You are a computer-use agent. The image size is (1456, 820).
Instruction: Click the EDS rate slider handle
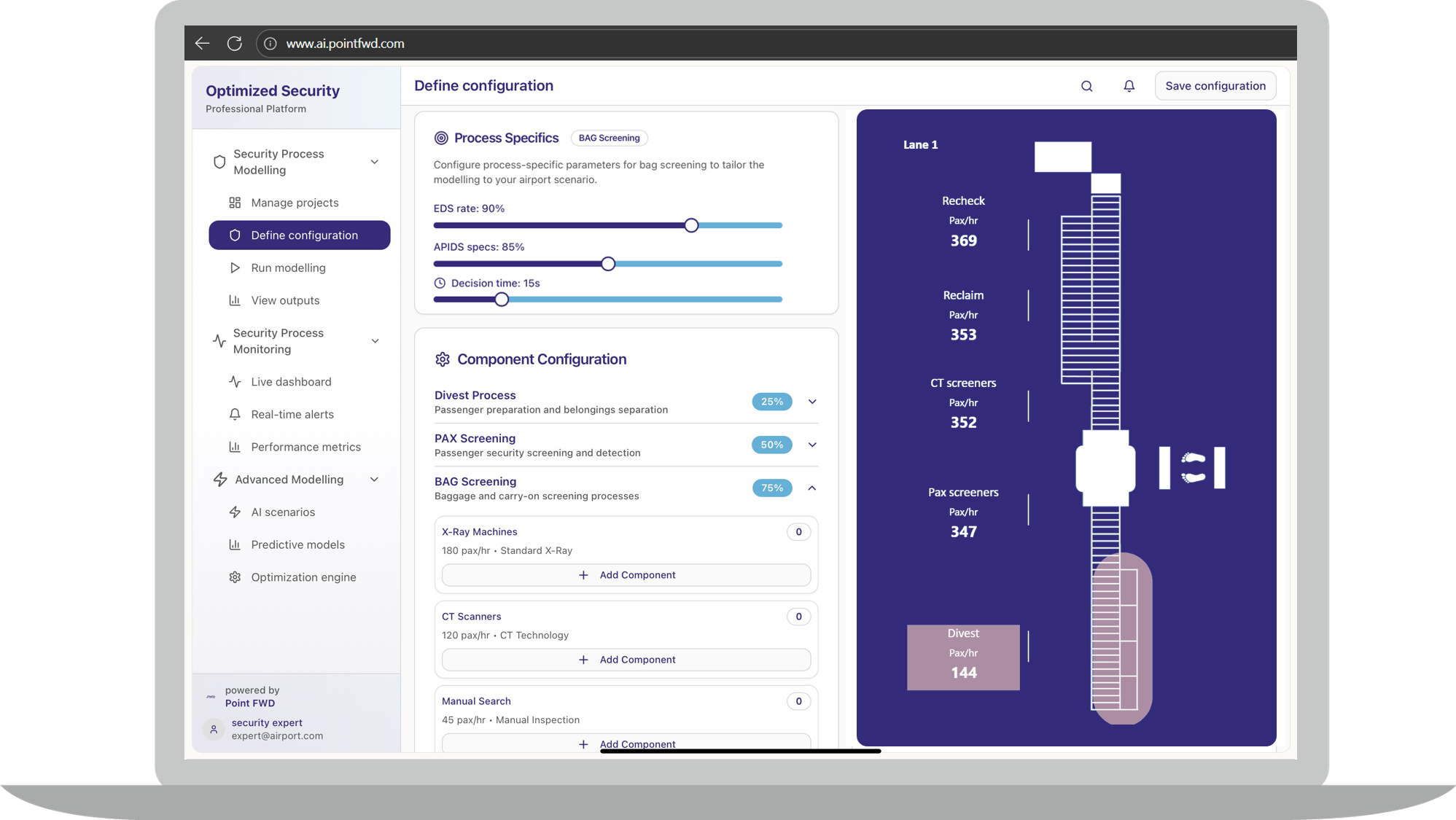coord(691,225)
